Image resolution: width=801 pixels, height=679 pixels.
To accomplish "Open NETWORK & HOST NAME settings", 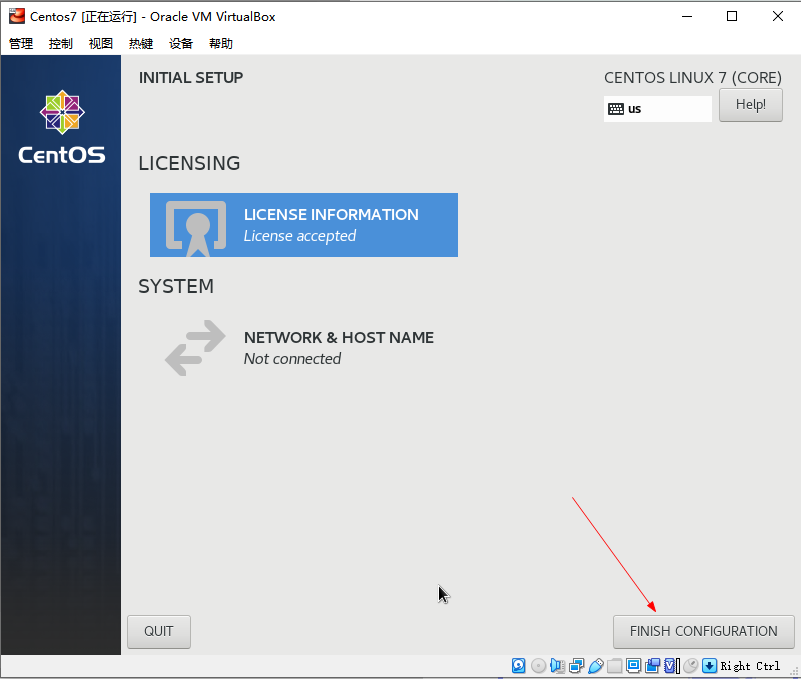I will pos(303,348).
